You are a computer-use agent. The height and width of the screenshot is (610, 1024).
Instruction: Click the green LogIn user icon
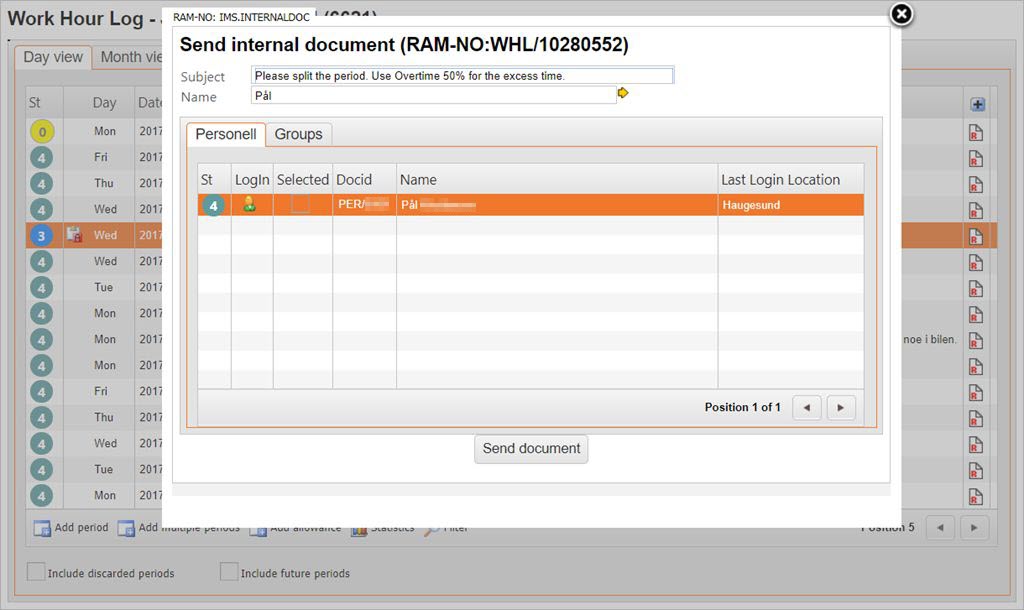[249, 205]
